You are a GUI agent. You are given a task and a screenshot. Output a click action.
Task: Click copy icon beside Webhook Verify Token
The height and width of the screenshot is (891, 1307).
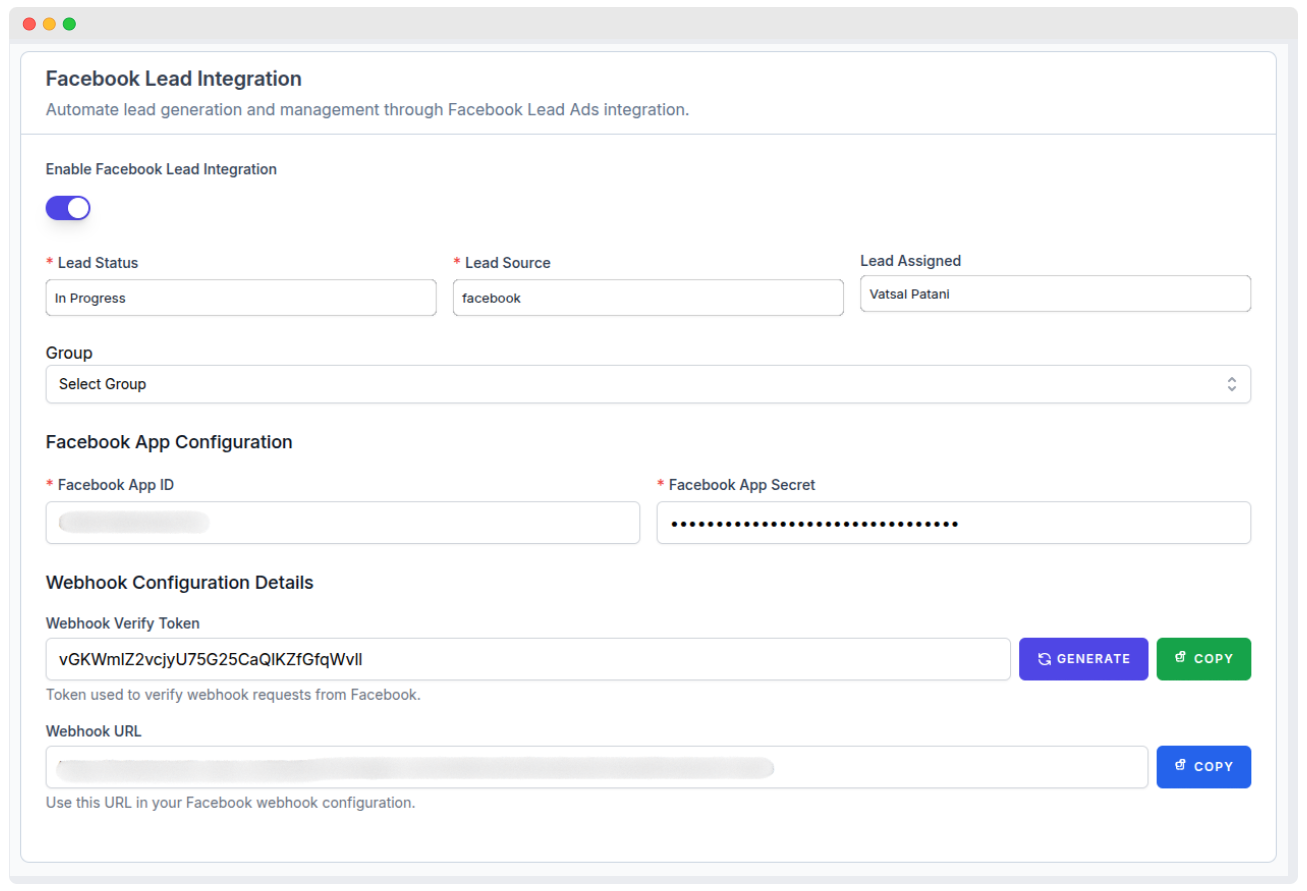pyautogui.click(x=1180, y=658)
